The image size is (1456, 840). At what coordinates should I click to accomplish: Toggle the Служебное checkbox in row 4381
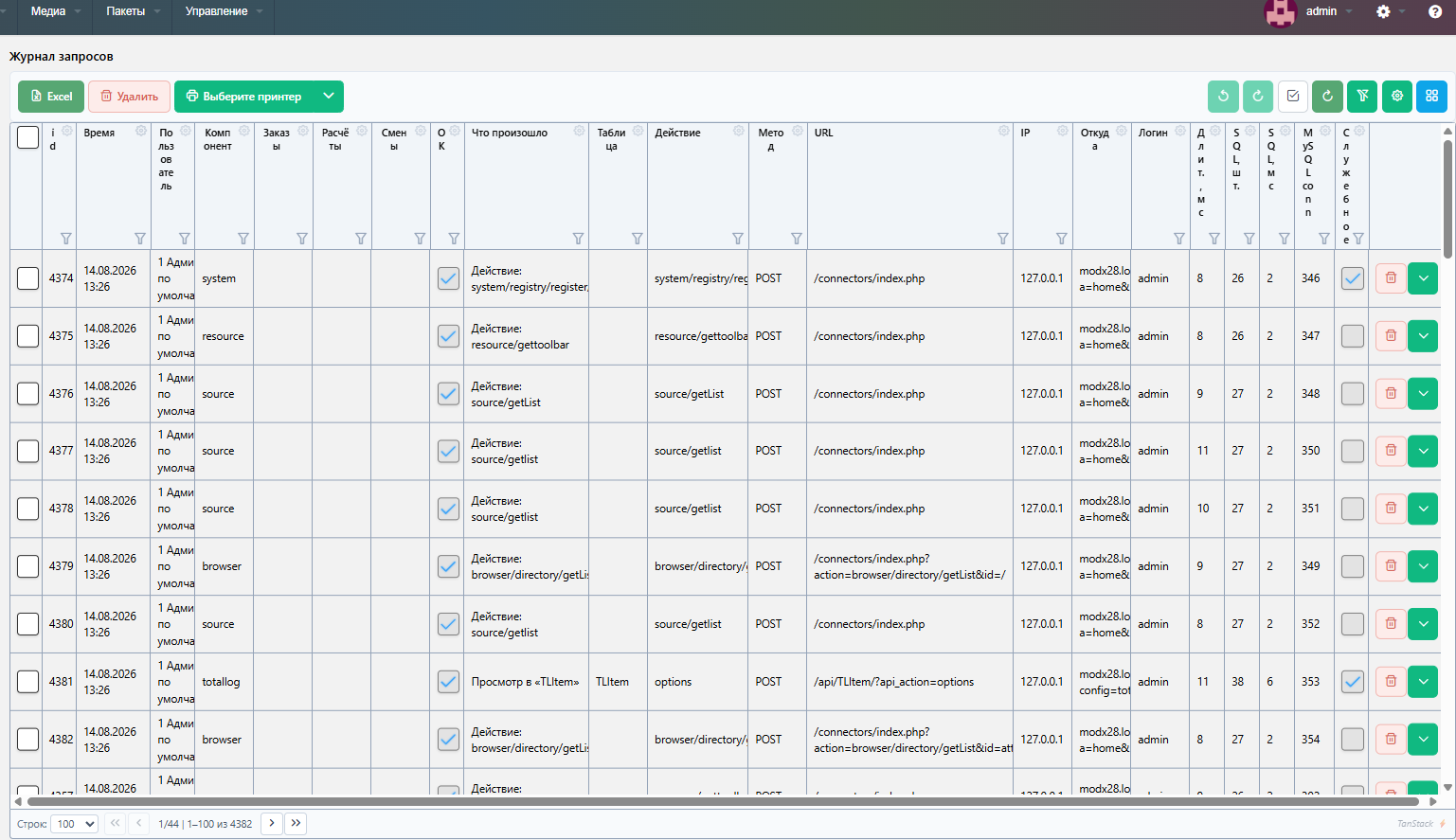[x=1353, y=682]
